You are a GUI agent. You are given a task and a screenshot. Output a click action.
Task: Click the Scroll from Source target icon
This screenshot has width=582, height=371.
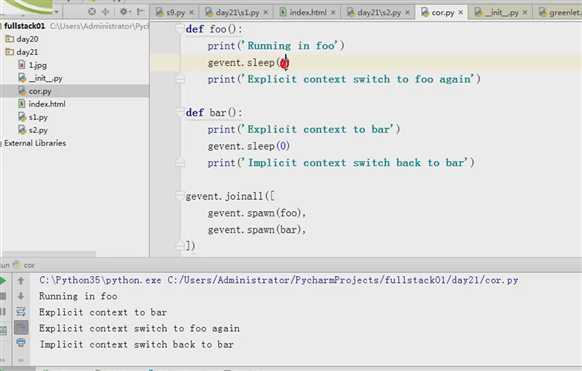(92, 12)
